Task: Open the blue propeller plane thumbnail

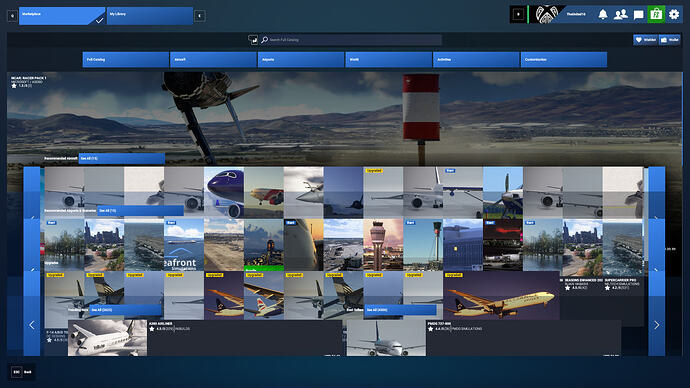Action: coord(503,193)
